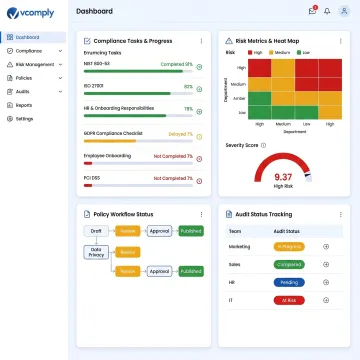The width and height of the screenshot is (360, 360).
Task: Click the 'Team' column header
Action: coord(235,231)
